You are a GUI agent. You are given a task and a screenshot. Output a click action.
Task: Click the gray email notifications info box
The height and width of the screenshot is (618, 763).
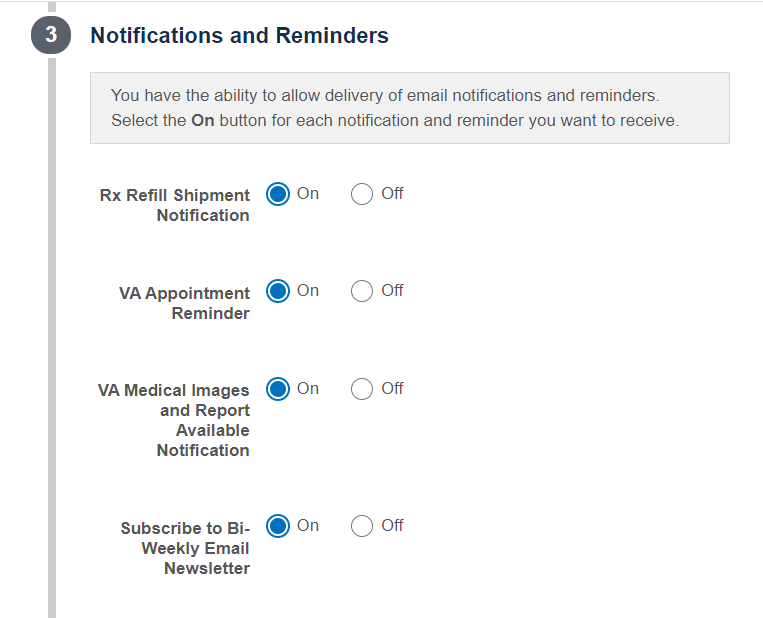coord(410,108)
